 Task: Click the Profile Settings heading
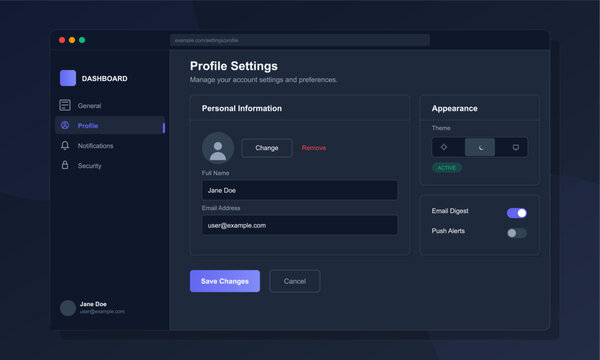point(234,66)
